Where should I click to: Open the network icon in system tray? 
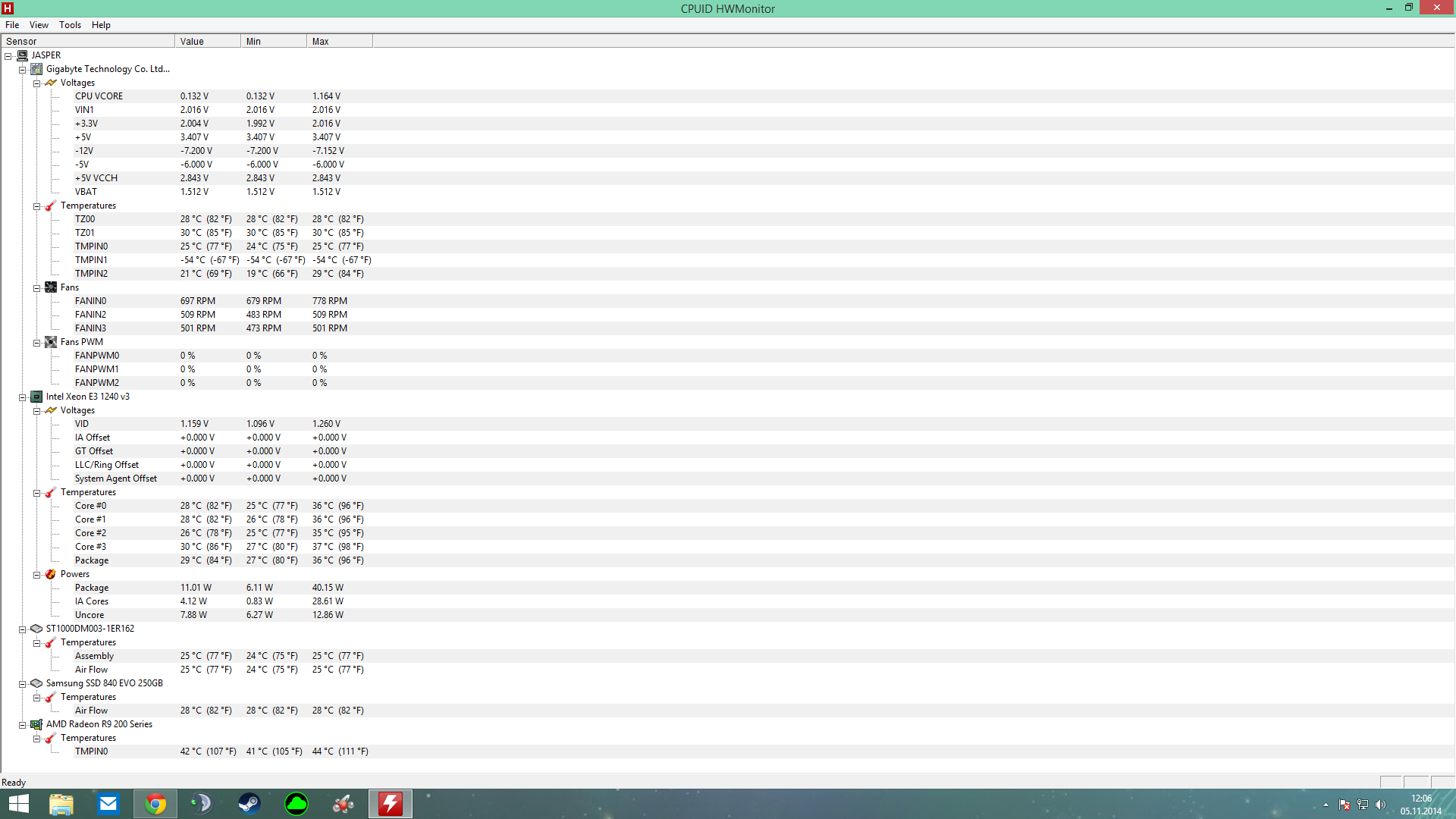pos(1363,805)
